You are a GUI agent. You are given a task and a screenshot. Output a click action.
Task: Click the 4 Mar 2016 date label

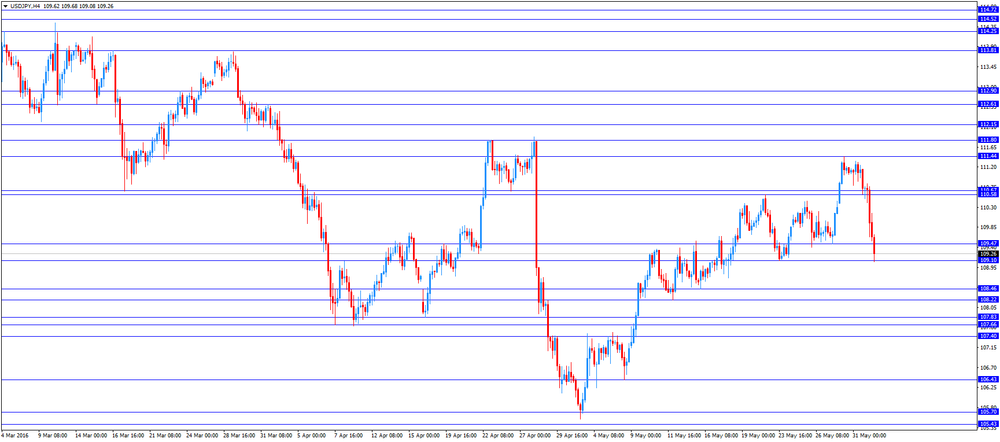point(15,436)
